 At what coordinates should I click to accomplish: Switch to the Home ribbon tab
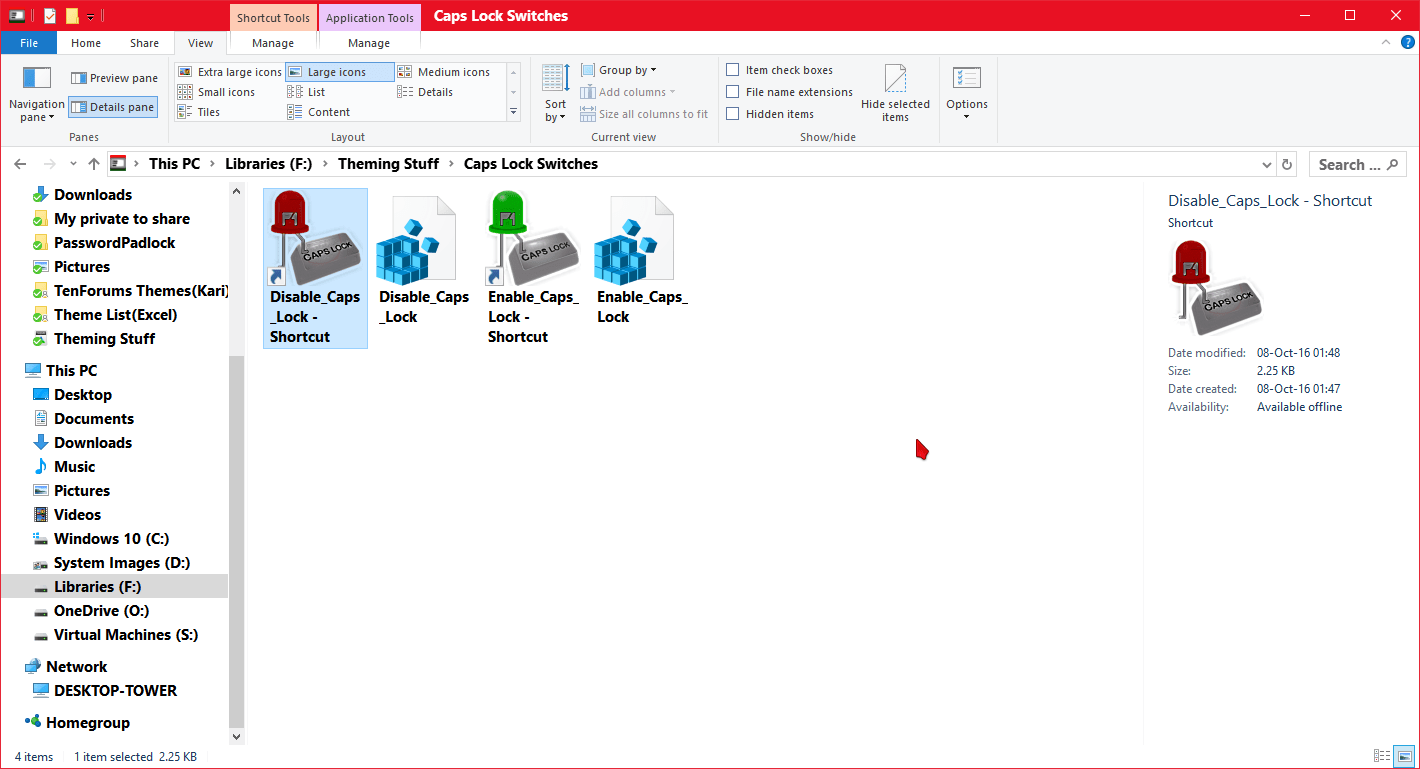pos(85,42)
